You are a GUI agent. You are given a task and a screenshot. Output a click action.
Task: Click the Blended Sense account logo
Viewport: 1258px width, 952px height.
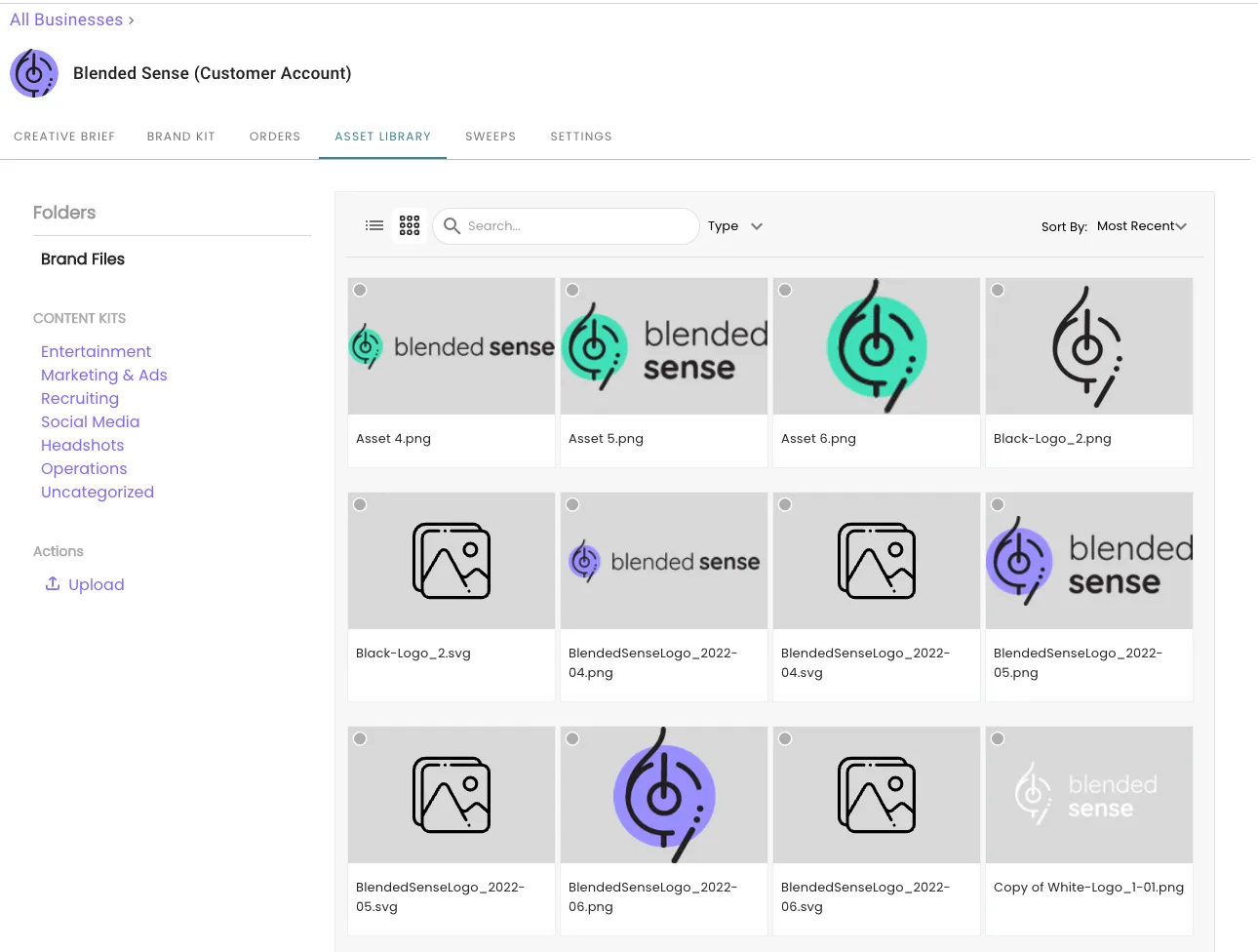34,73
